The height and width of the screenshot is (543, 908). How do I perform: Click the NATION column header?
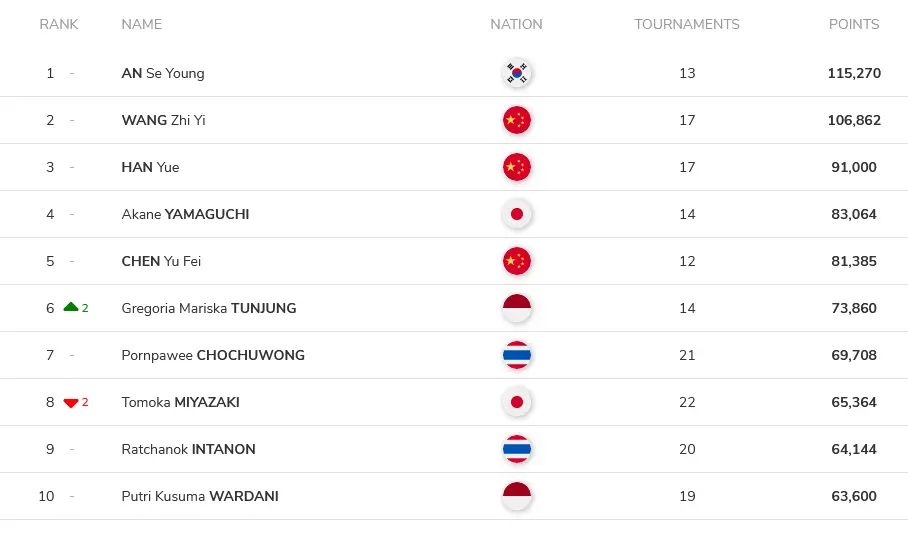(516, 24)
